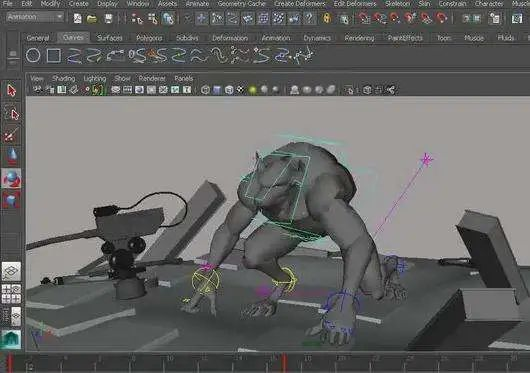Toggle film gate in panel toolbar
This screenshot has height=373, width=530.
[127, 90]
